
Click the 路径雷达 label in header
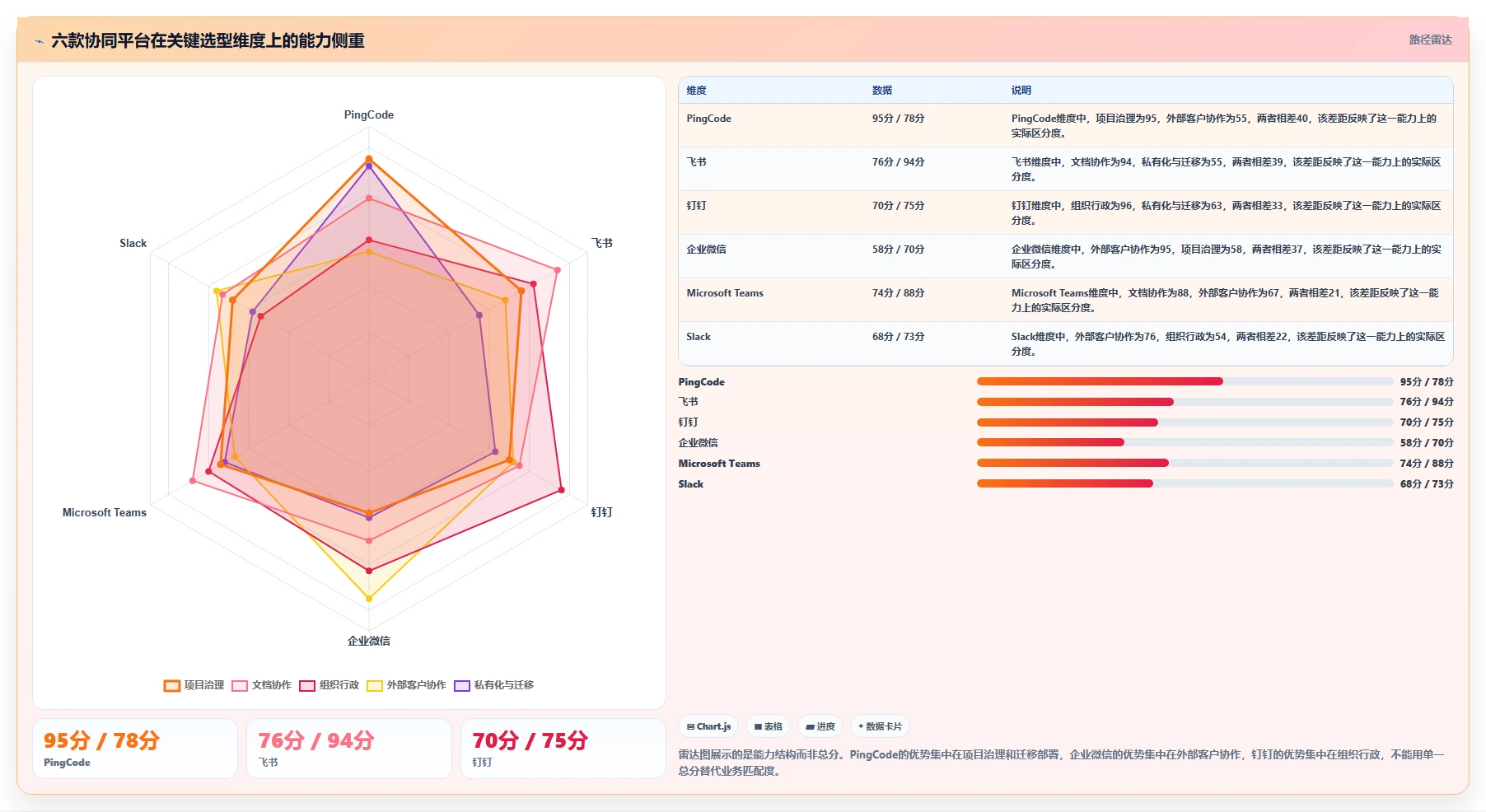(1430, 40)
